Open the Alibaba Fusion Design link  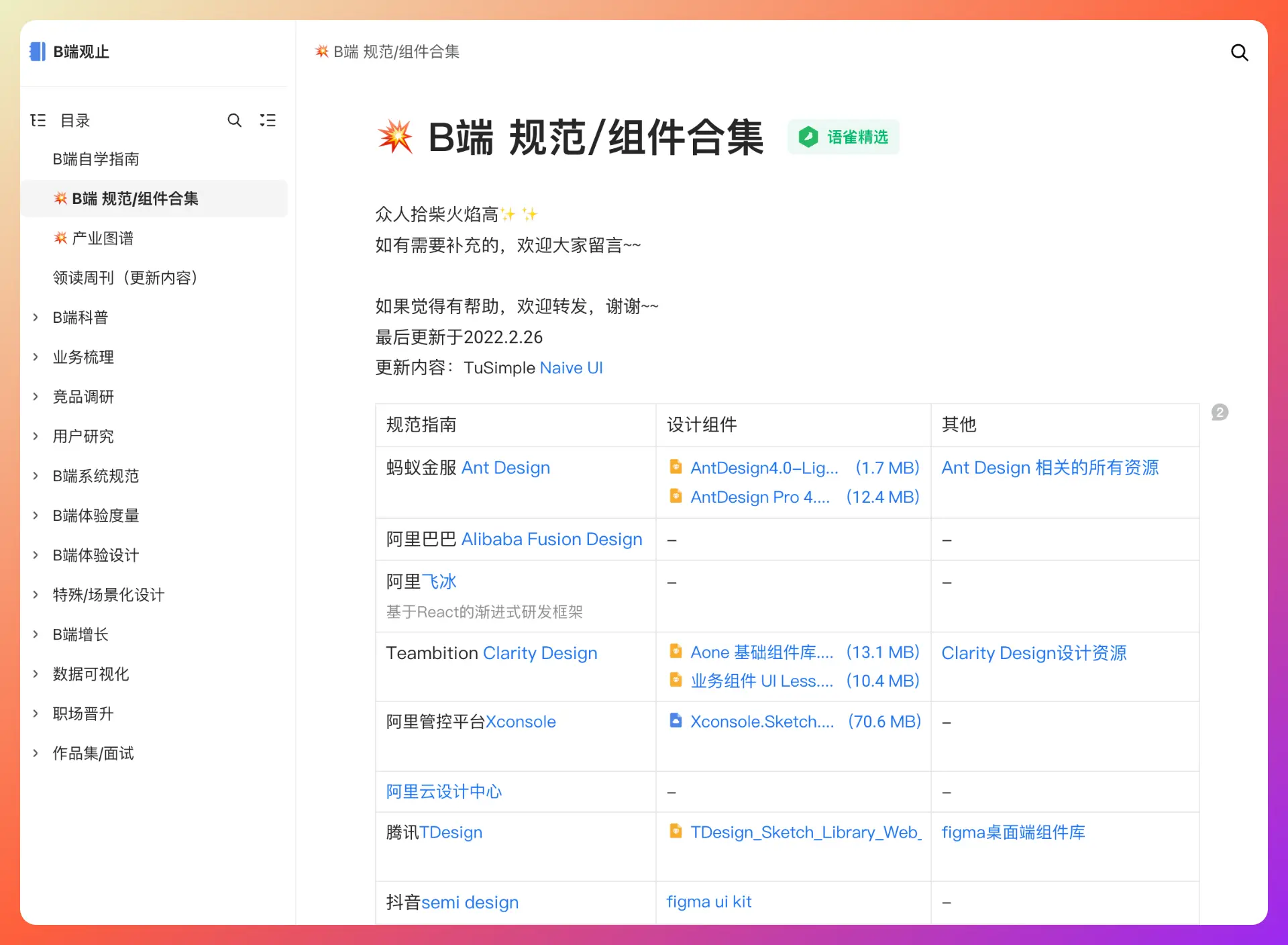pos(551,539)
